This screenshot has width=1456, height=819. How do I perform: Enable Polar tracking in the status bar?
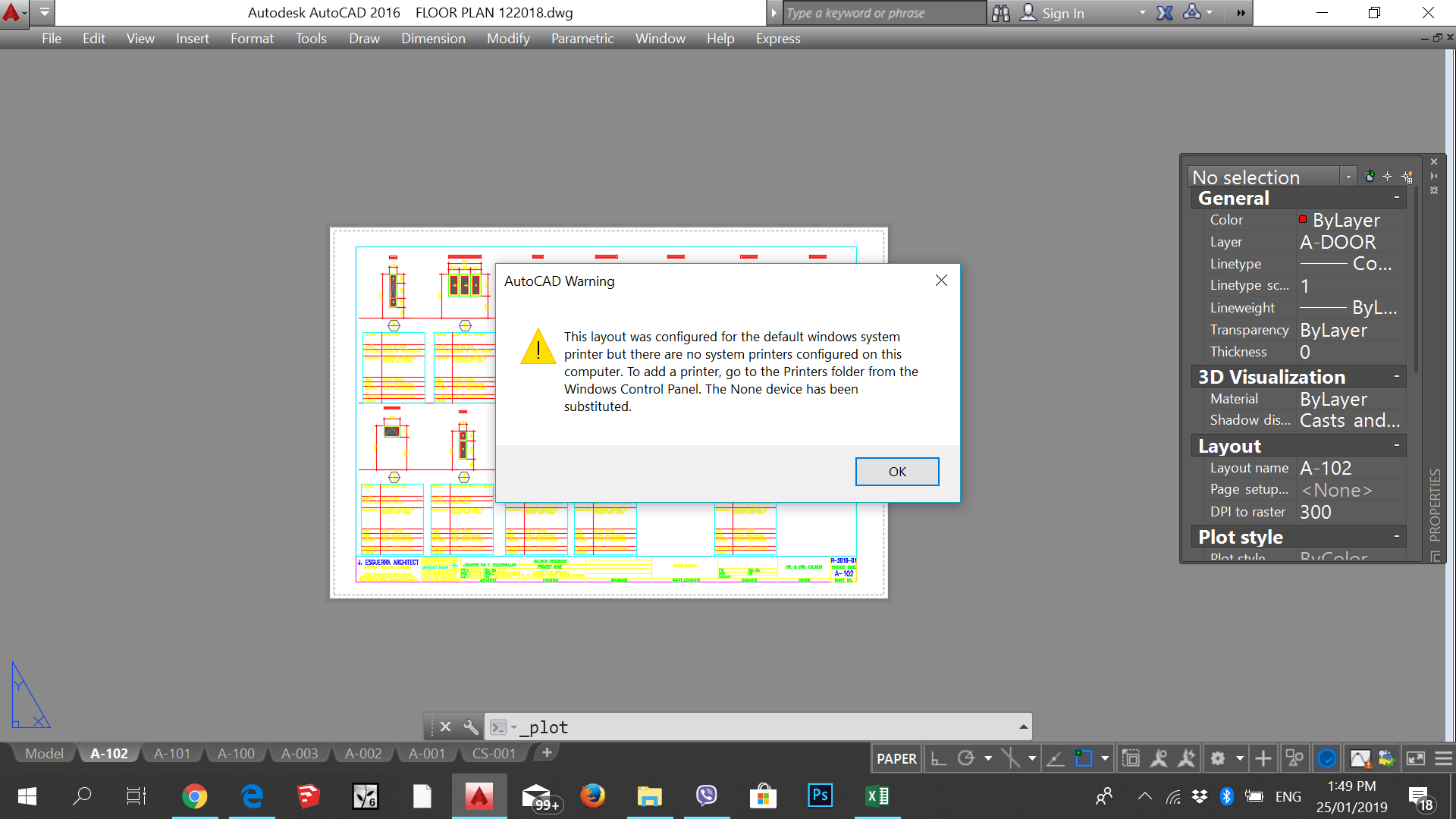click(x=965, y=758)
